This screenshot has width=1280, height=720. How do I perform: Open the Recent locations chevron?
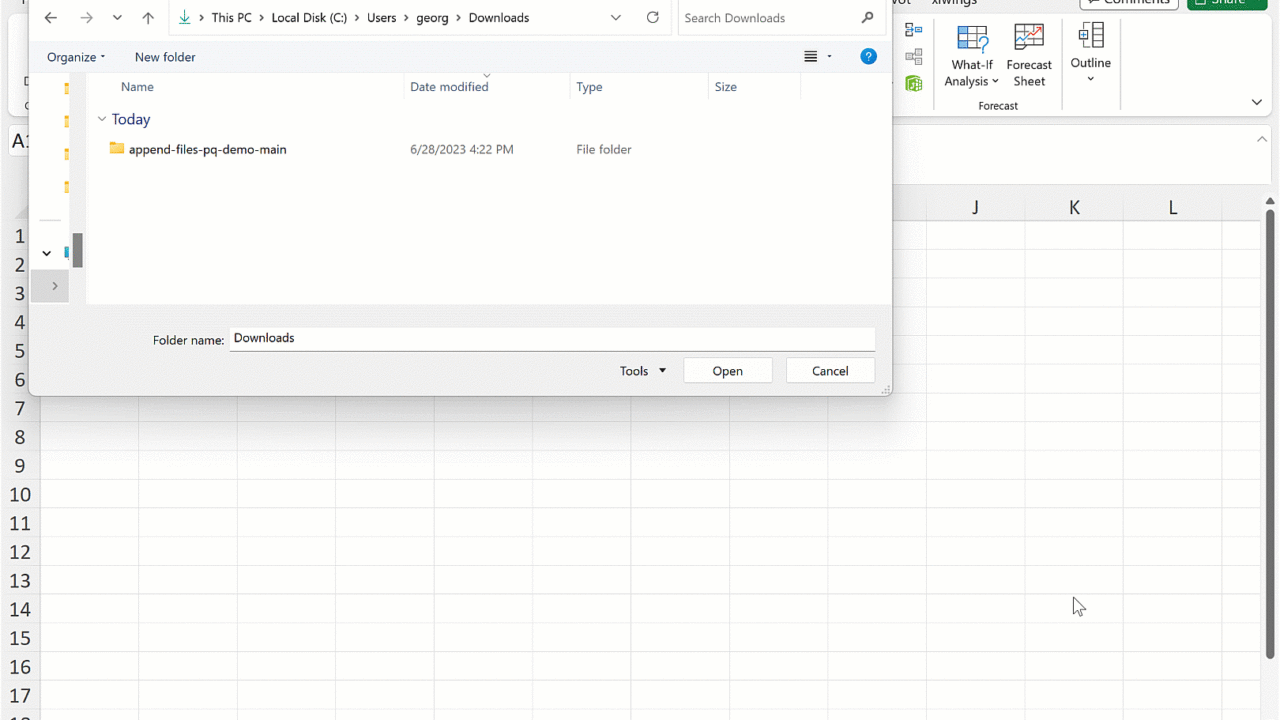pyautogui.click(x=117, y=18)
